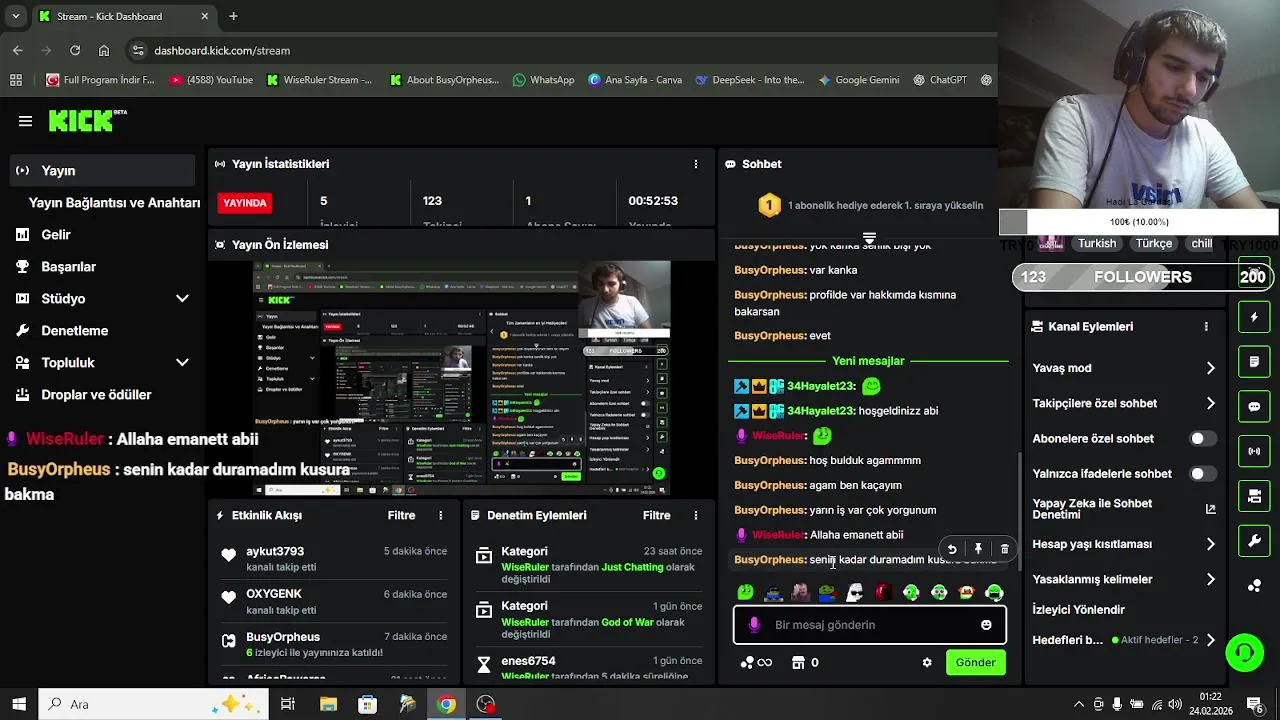Click OXYGENK follow event entry

click(x=333, y=601)
